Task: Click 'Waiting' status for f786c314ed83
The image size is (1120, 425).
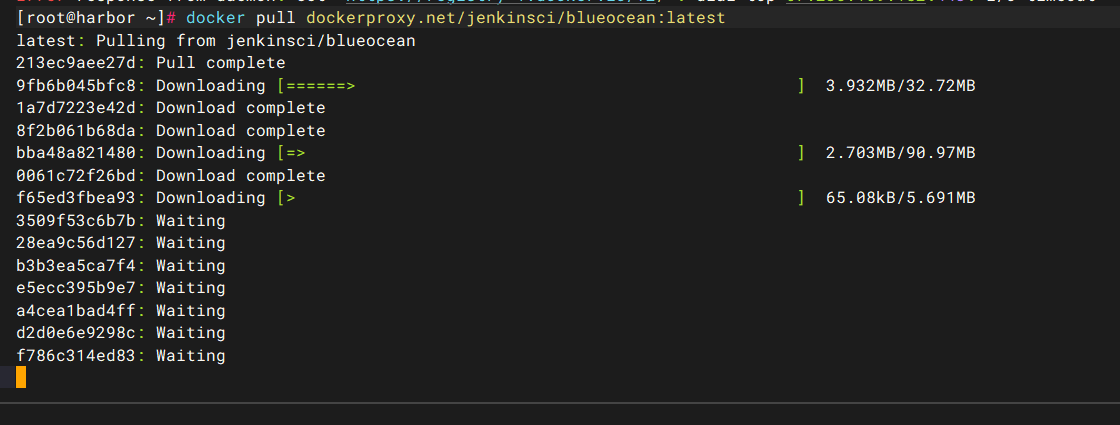Action: [x=191, y=355]
